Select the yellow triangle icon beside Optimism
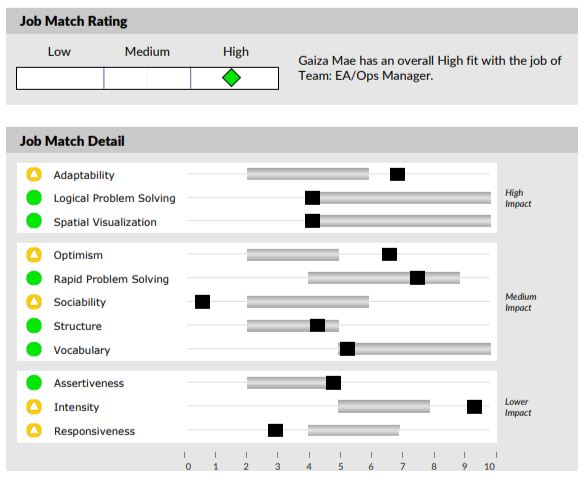 pos(34,255)
